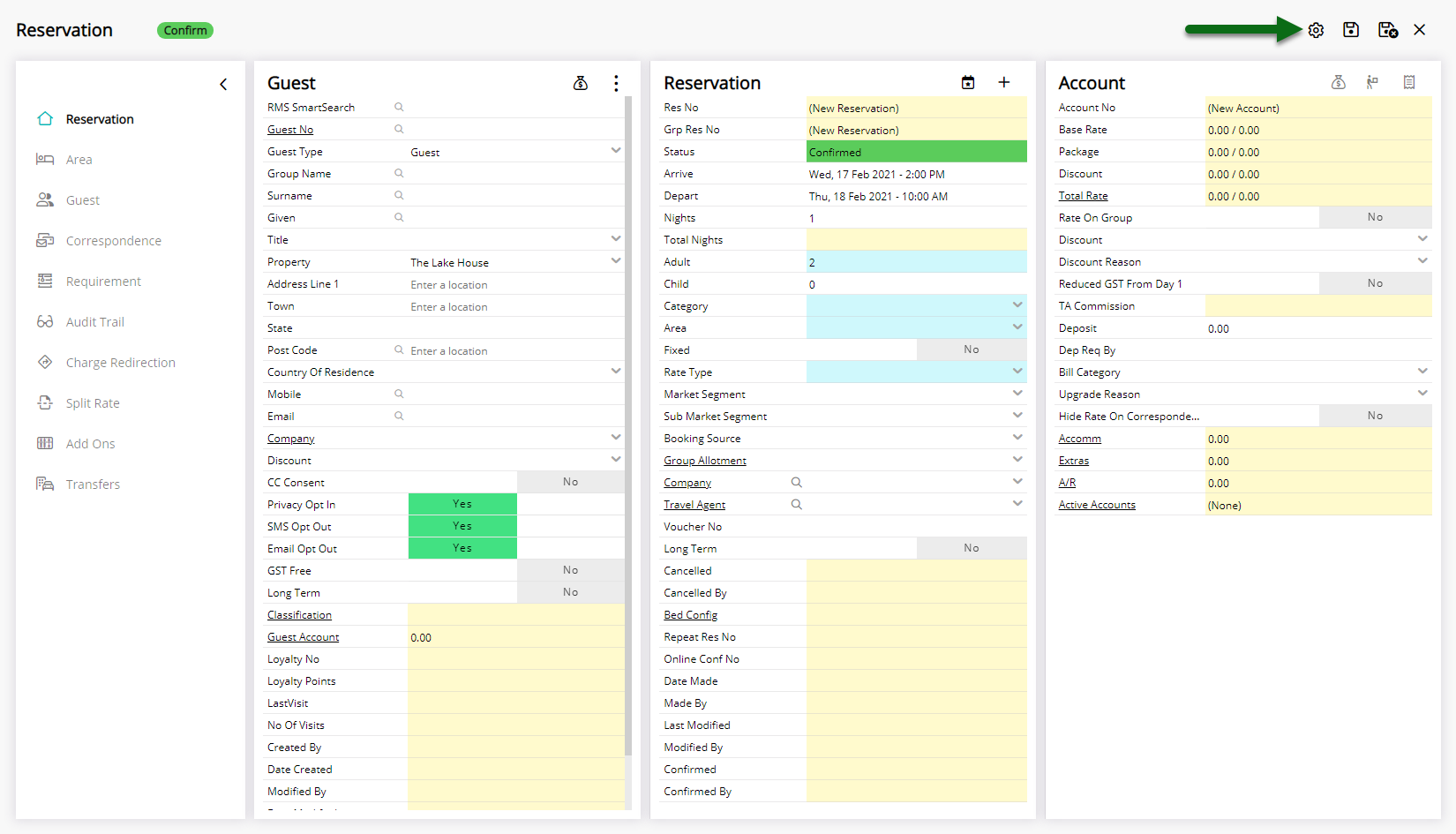1456x834 pixels.
Task: Toggle the Privacy Opt In setting to No
Action: click(x=570, y=503)
